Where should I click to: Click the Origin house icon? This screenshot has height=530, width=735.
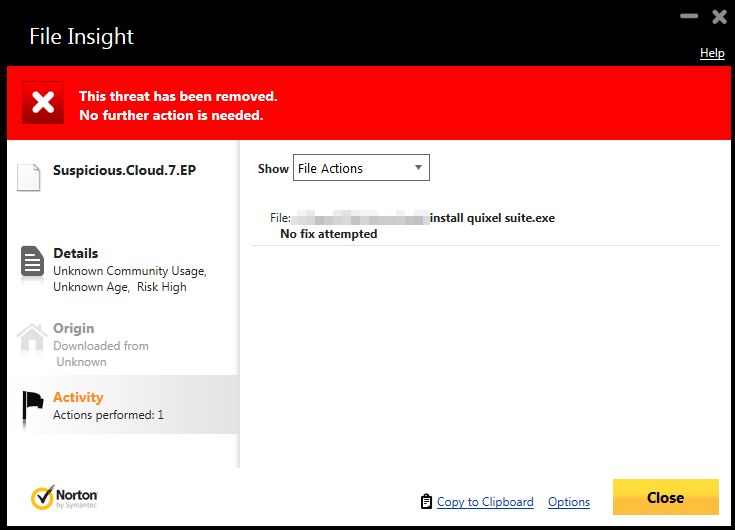[32, 337]
